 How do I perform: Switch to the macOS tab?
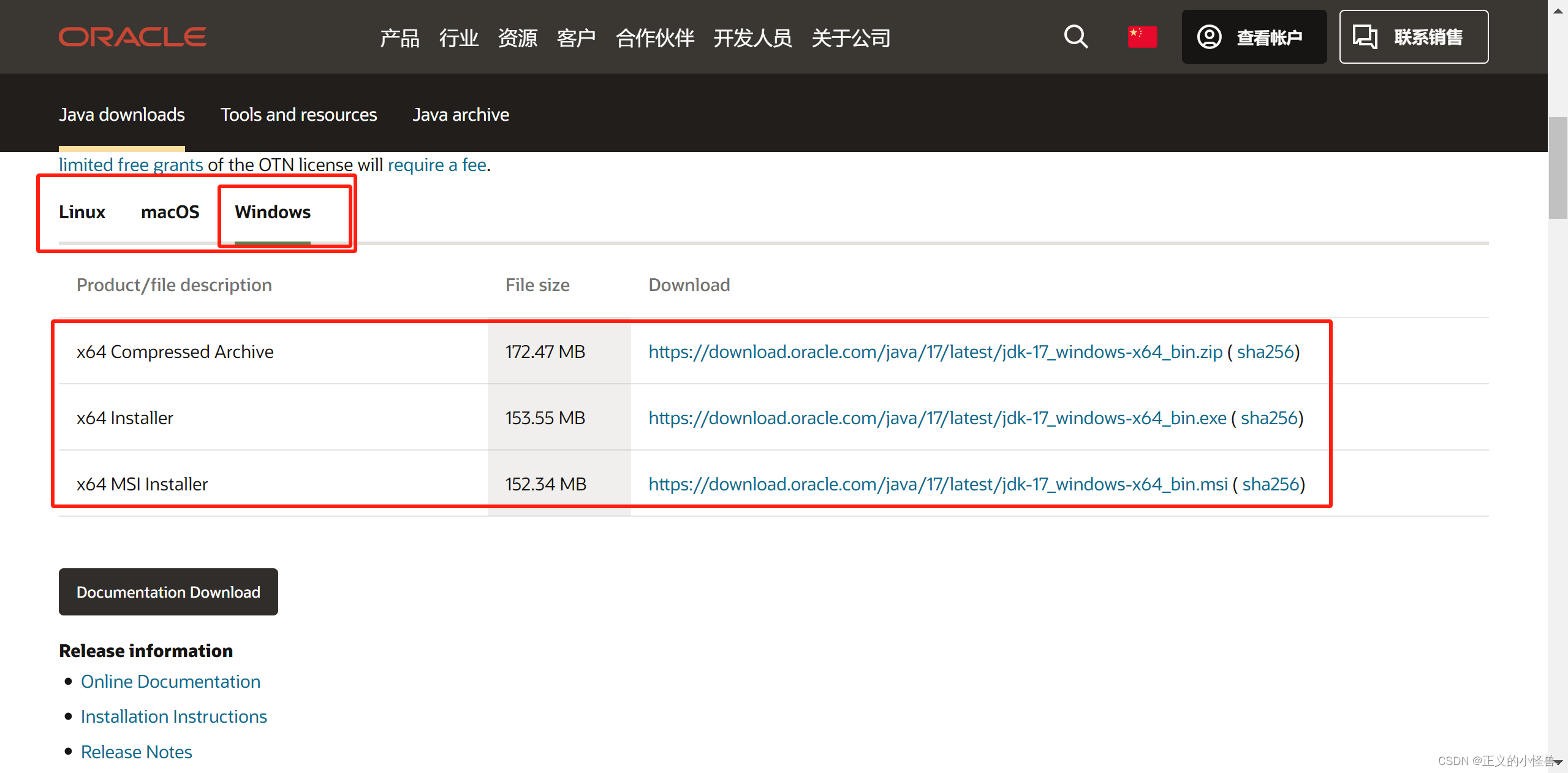(x=170, y=212)
